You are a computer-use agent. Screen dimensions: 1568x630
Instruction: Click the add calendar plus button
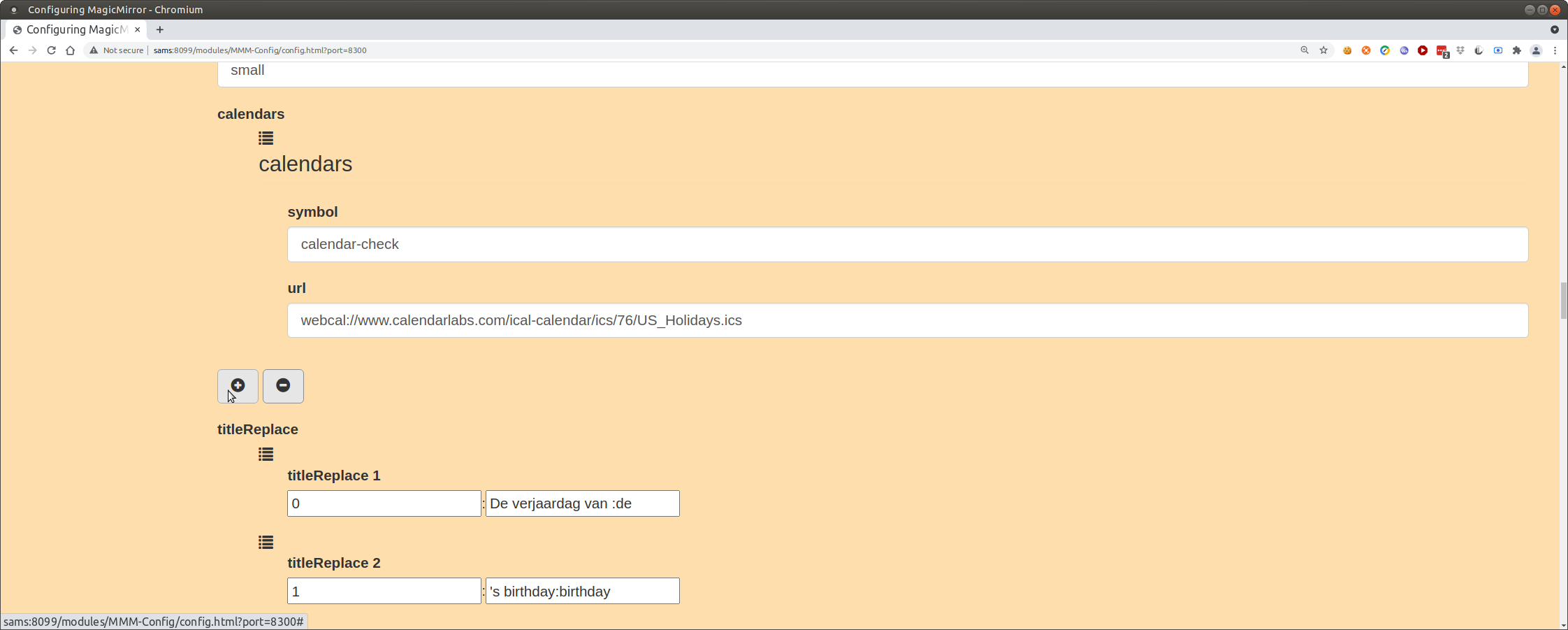coord(238,386)
